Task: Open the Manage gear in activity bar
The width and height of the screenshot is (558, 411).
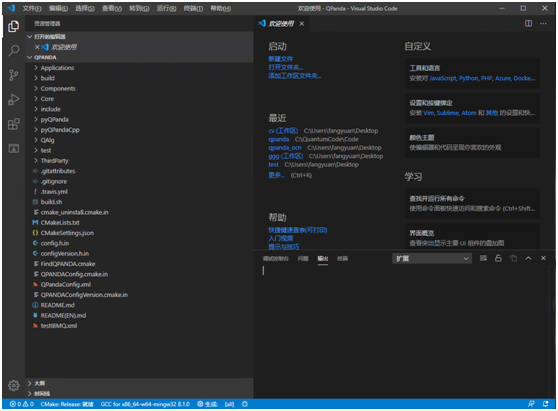Action: pyautogui.click(x=14, y=385)
